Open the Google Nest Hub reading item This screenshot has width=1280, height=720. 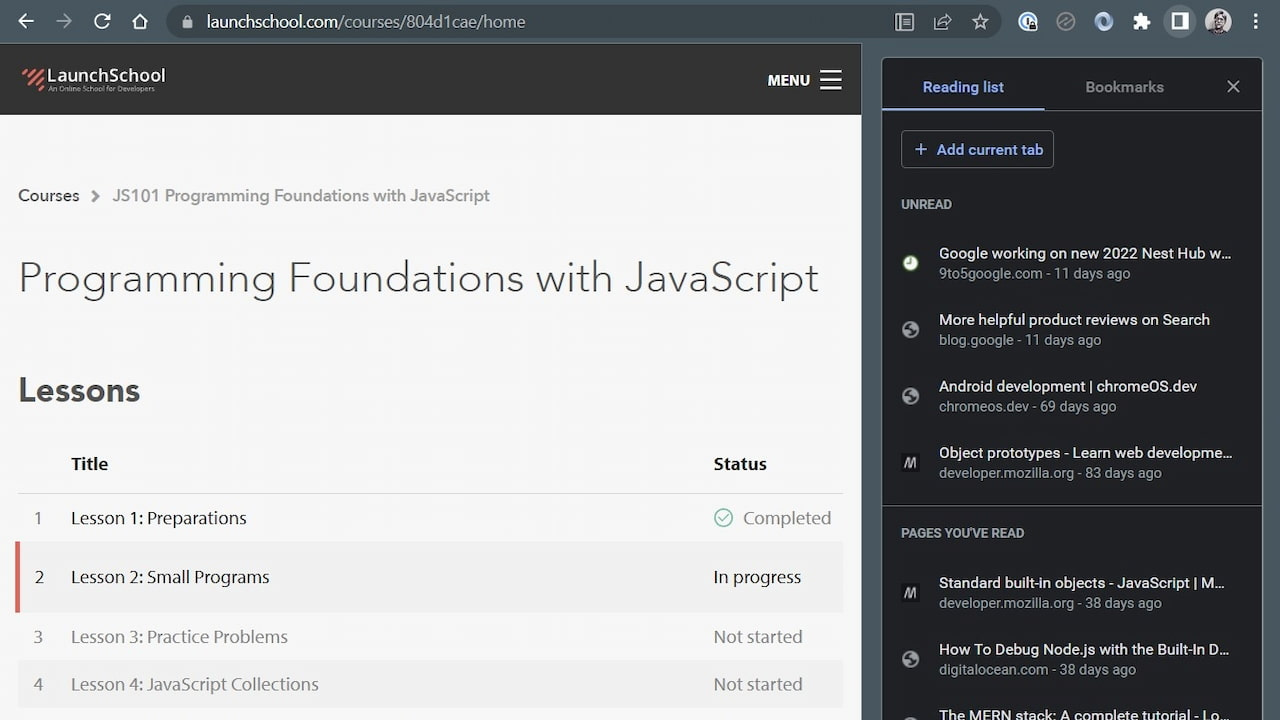[x=1071, y=263]
